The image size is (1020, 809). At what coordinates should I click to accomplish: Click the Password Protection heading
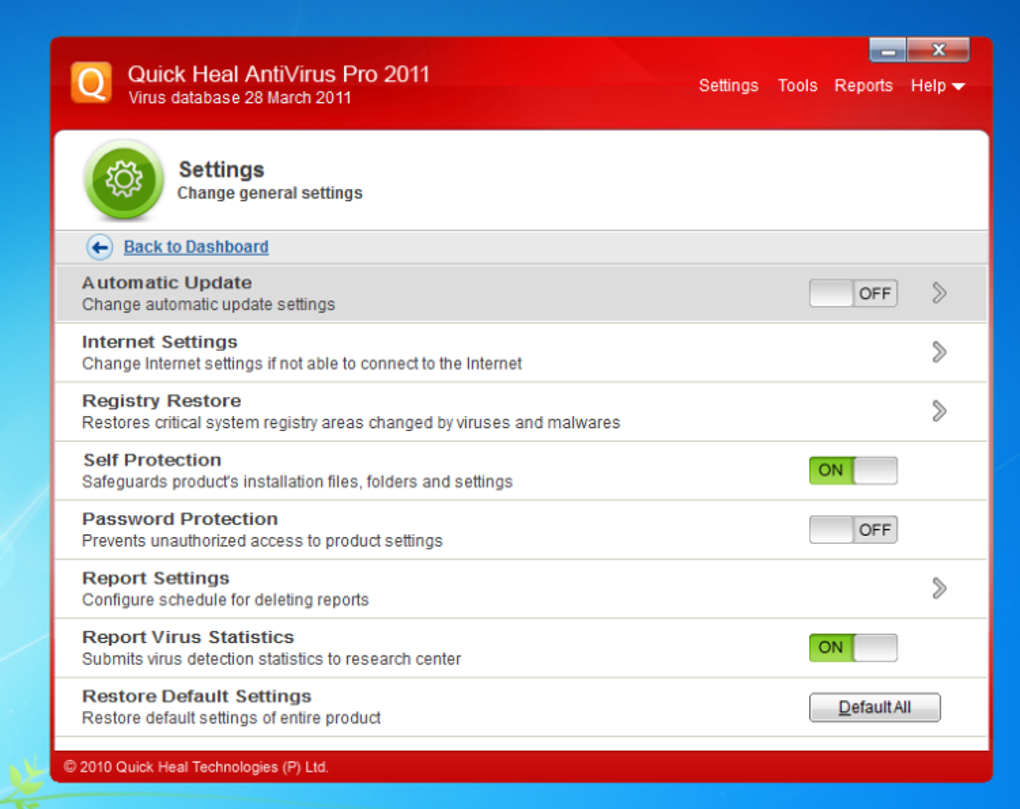tap(180, 519)
